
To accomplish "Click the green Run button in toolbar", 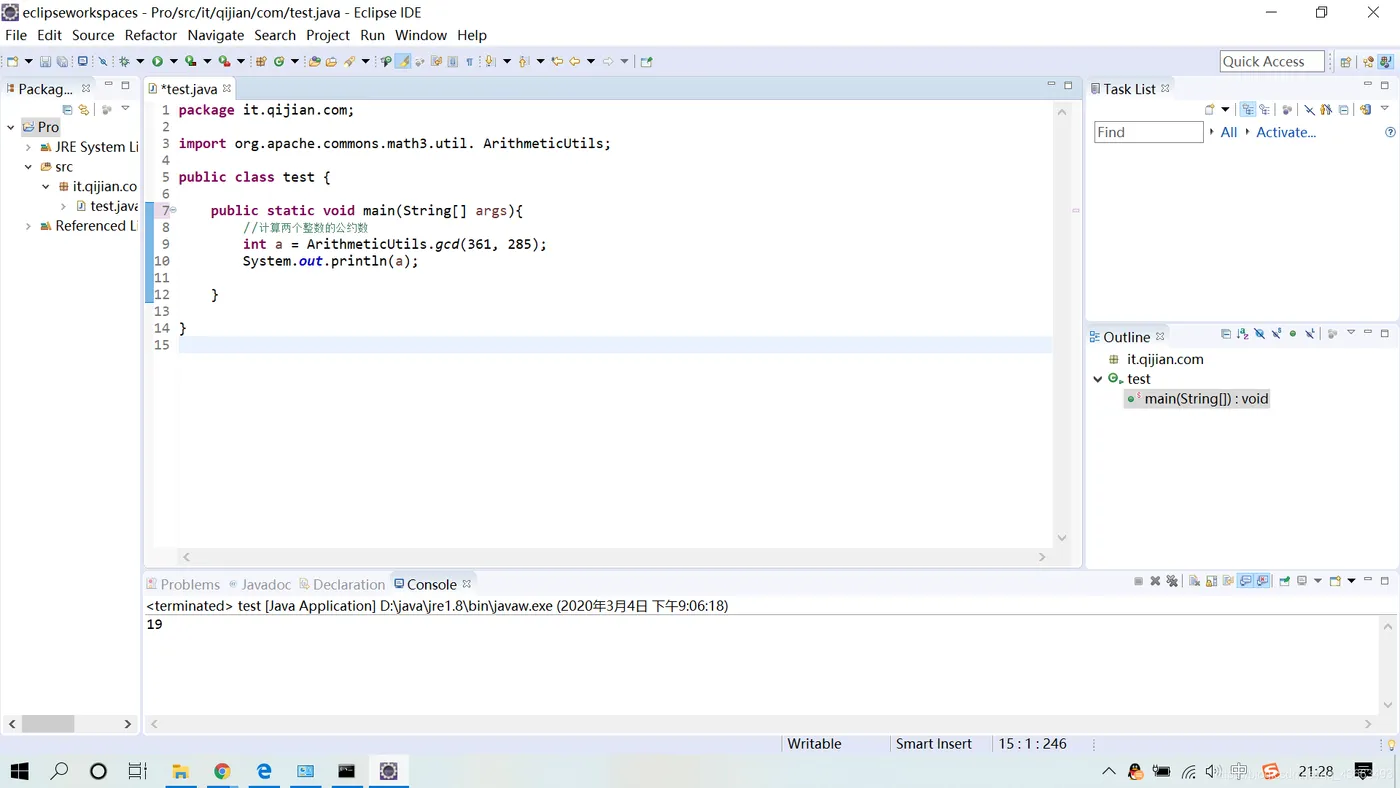I will (x=157, y=61).
